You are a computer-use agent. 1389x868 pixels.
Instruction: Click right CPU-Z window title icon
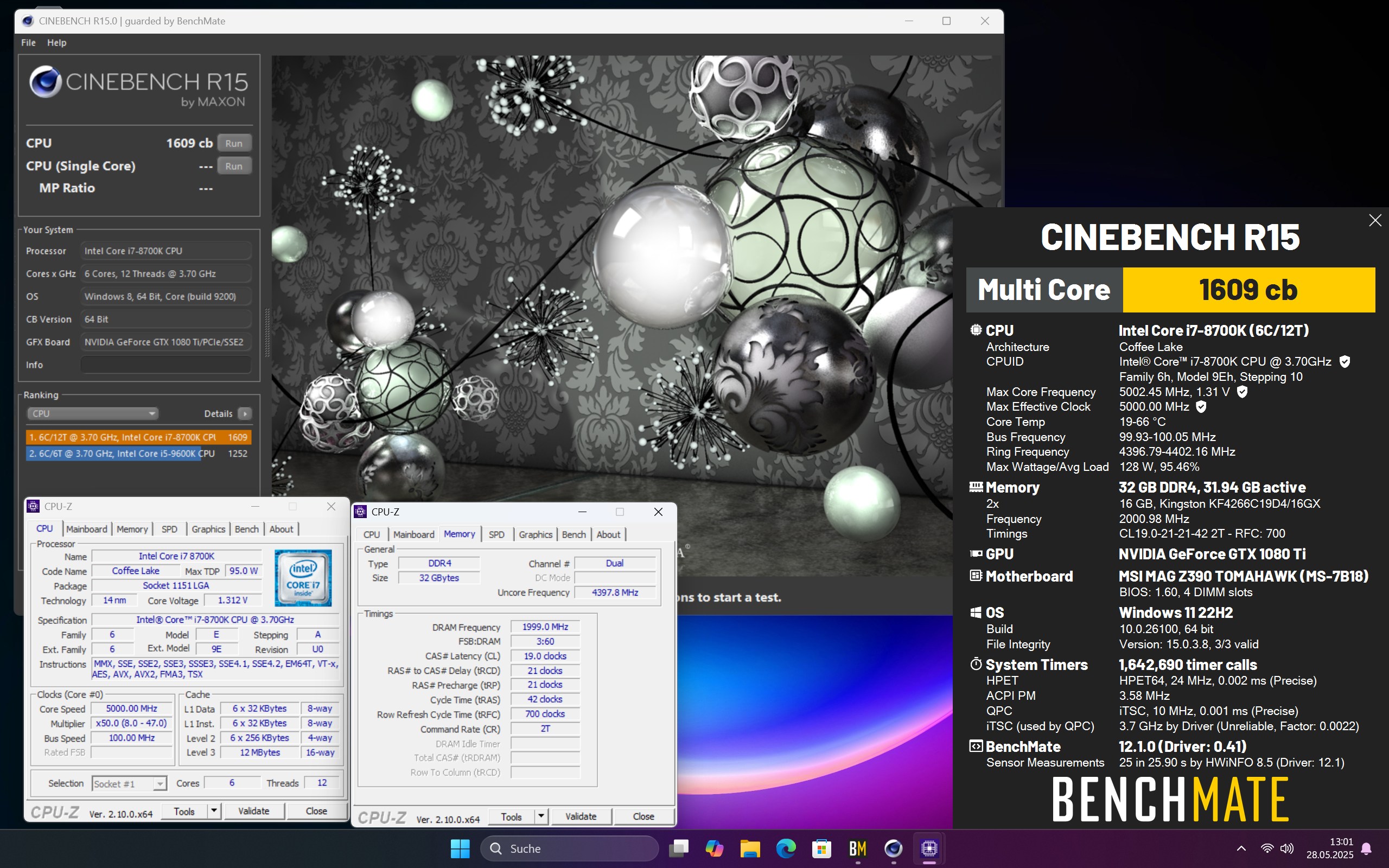click(x=360, y=512)
